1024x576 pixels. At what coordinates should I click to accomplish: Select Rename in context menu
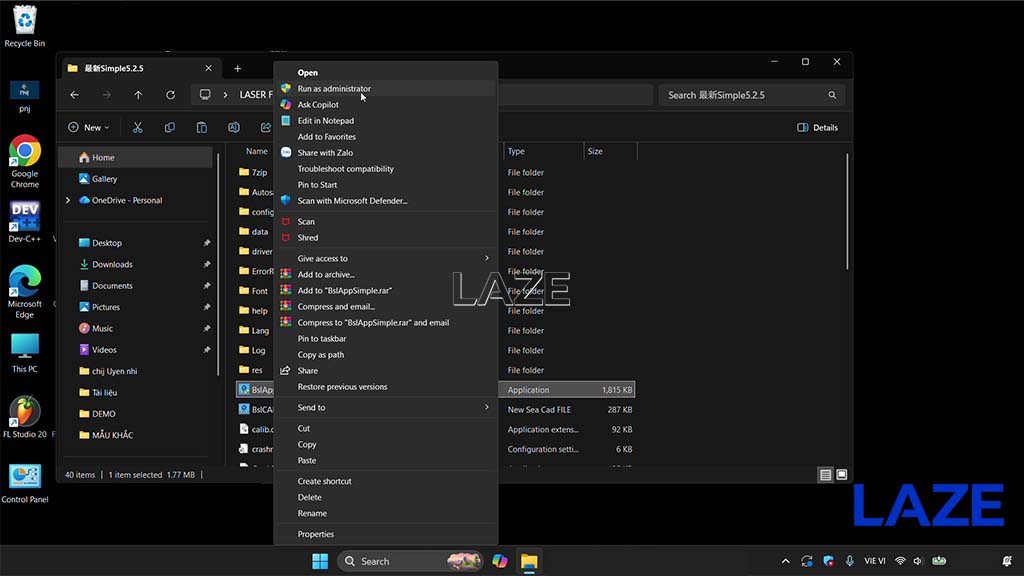pos(387,513)
